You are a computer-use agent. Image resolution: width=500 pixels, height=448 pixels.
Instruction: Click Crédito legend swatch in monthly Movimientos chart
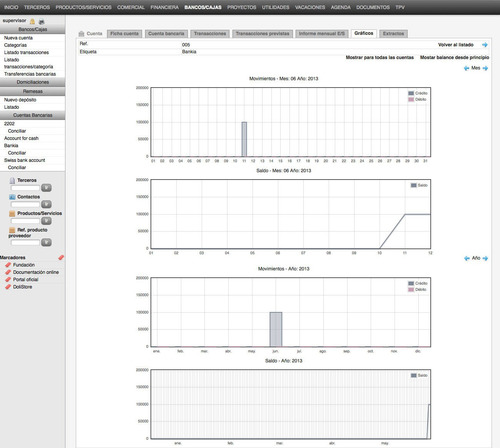411,93
